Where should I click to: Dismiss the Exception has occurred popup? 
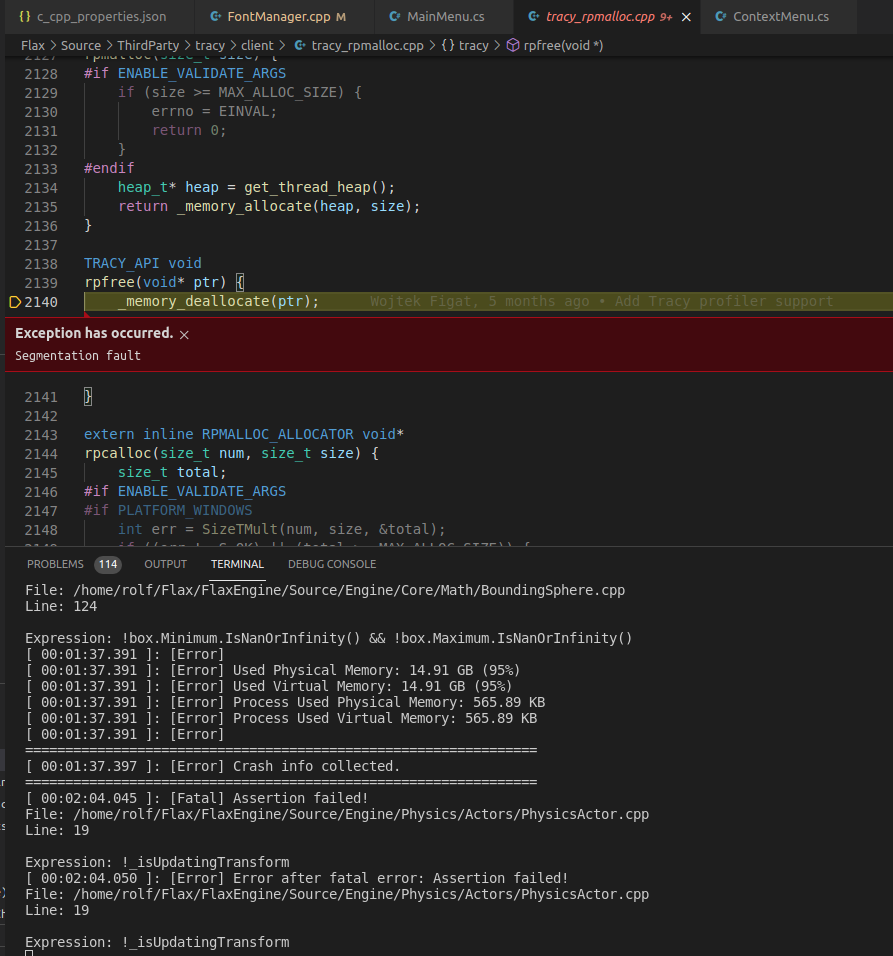coord(184,334)
